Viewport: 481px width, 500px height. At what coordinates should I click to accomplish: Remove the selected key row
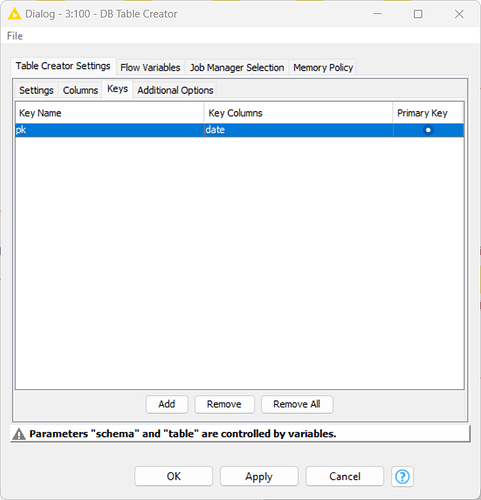click(224, 404)
